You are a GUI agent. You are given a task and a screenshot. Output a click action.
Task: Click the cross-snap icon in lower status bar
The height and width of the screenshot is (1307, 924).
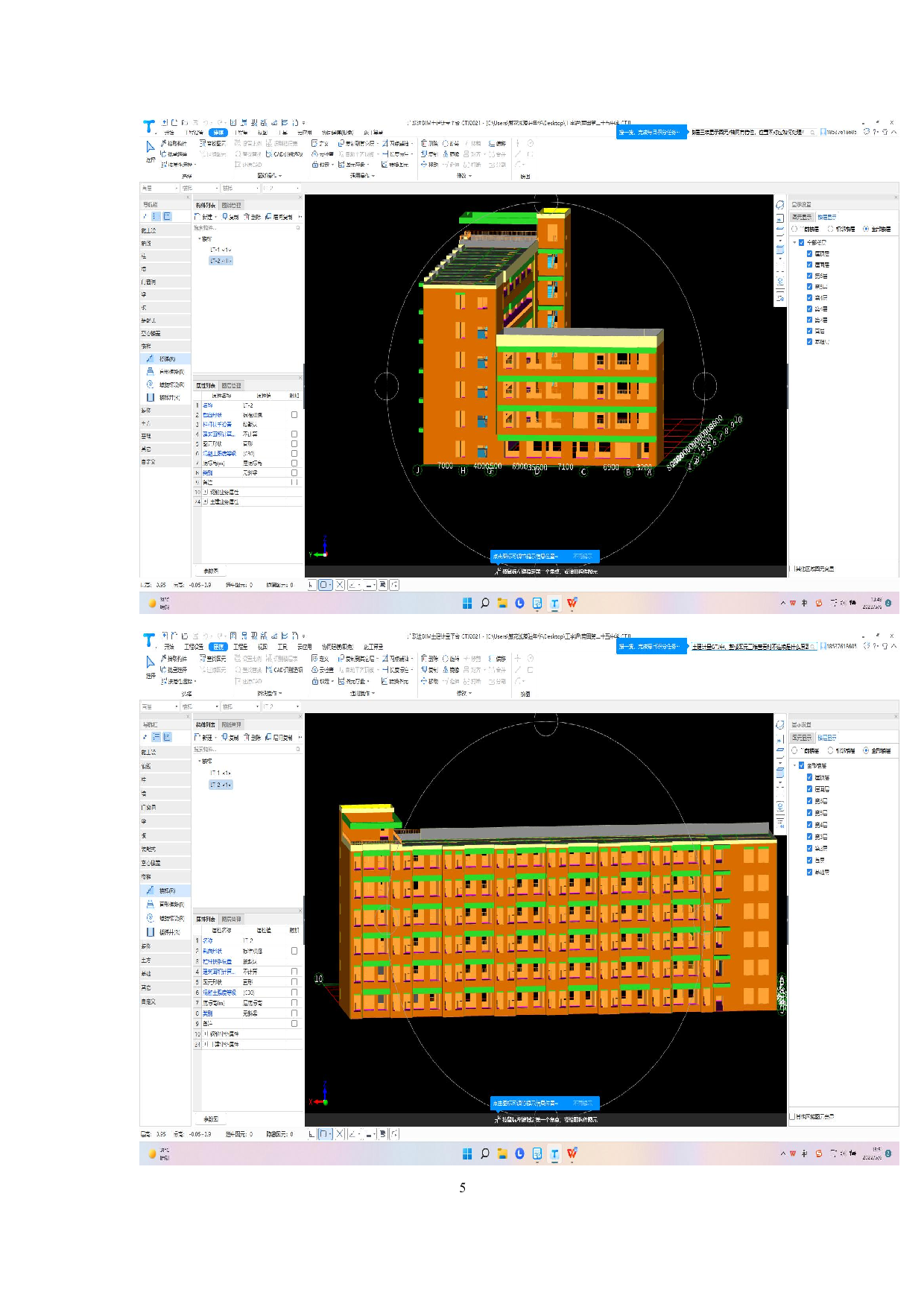click(340, 1134)
